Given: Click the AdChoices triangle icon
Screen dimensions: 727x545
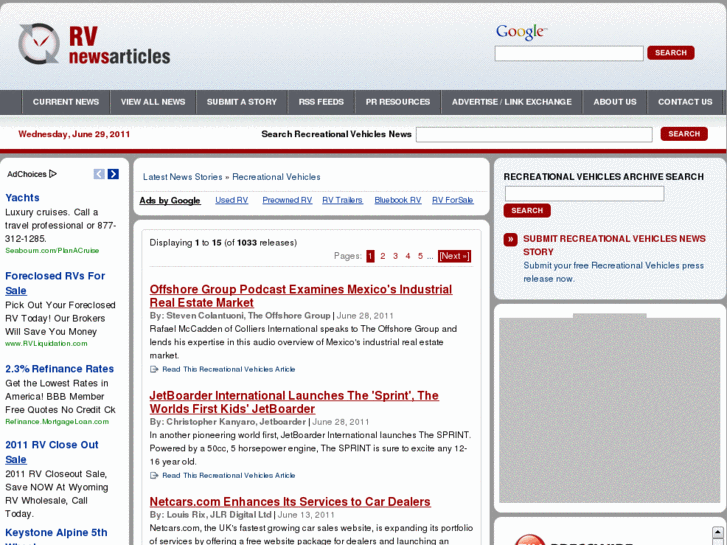Looking at the screenshot, I should click(53, 174).
